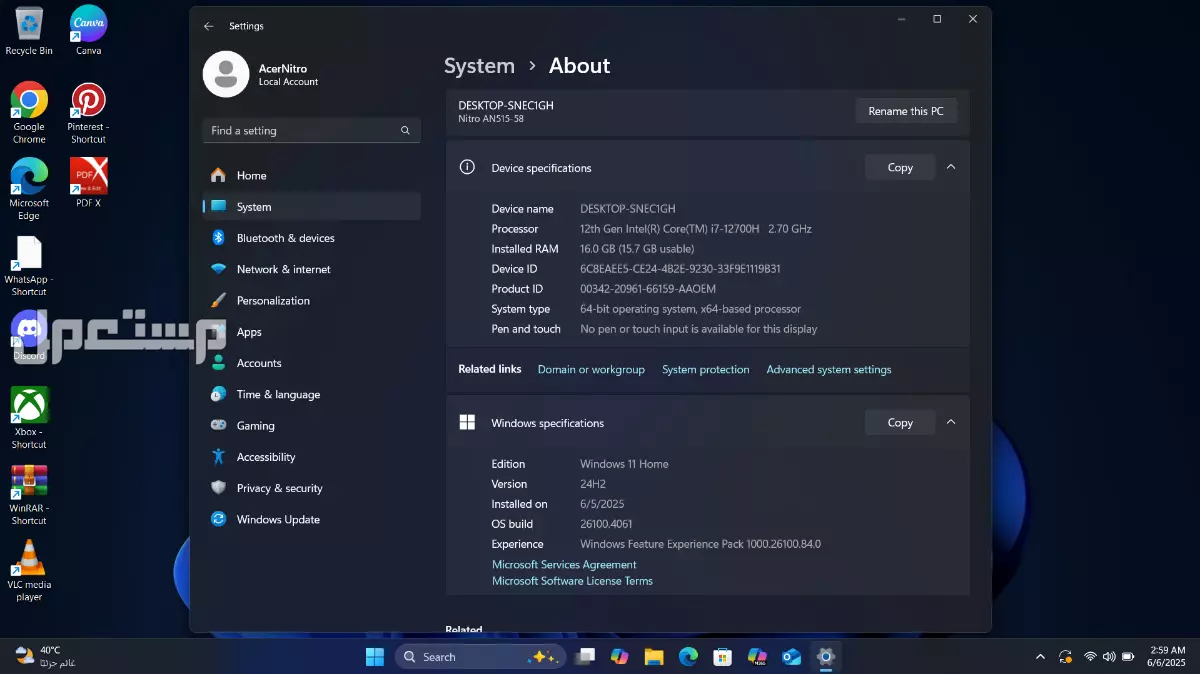Open the WhatsApp shortcut on desktop
This screenshot has width=1200, height=674.
point(29,266)
